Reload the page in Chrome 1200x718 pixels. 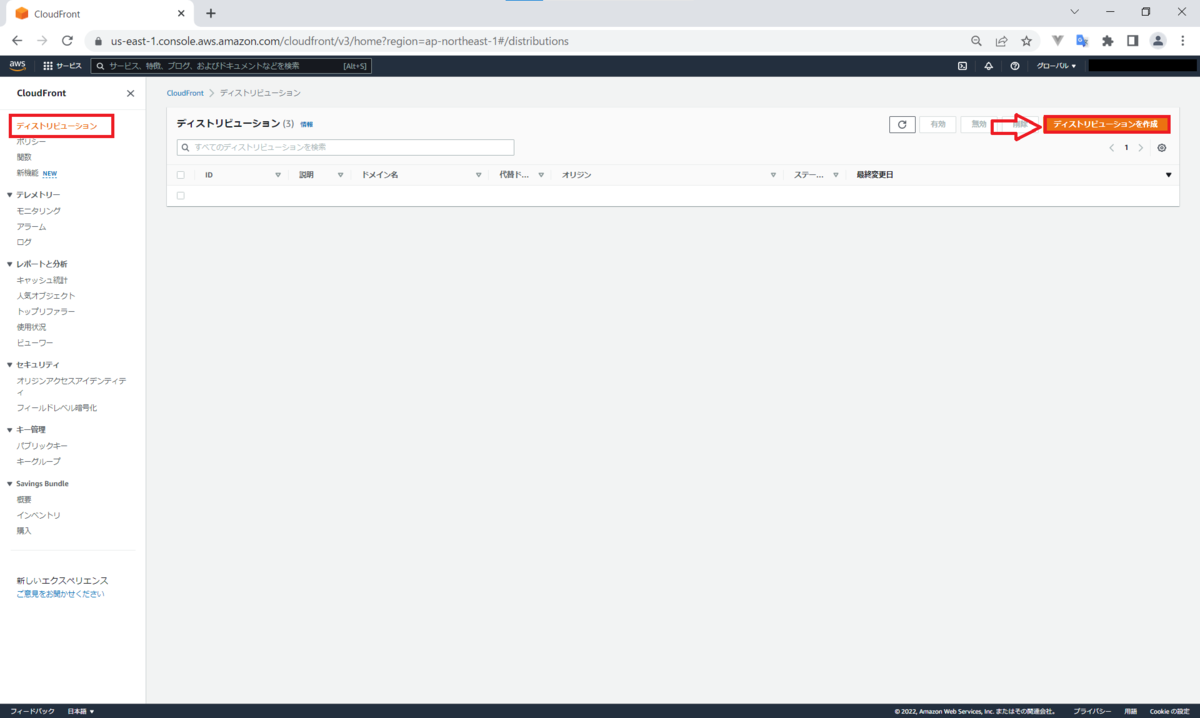point(67,41)
